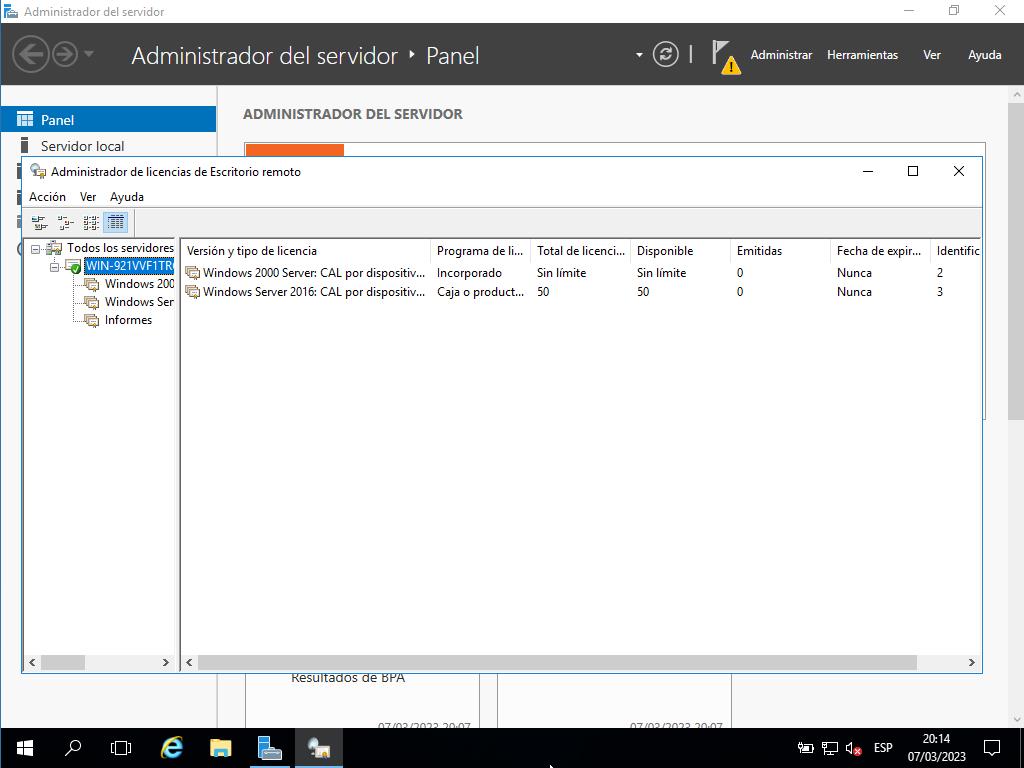
Task: Open the notifications flag with warning
Action: (x=725, y=57)
